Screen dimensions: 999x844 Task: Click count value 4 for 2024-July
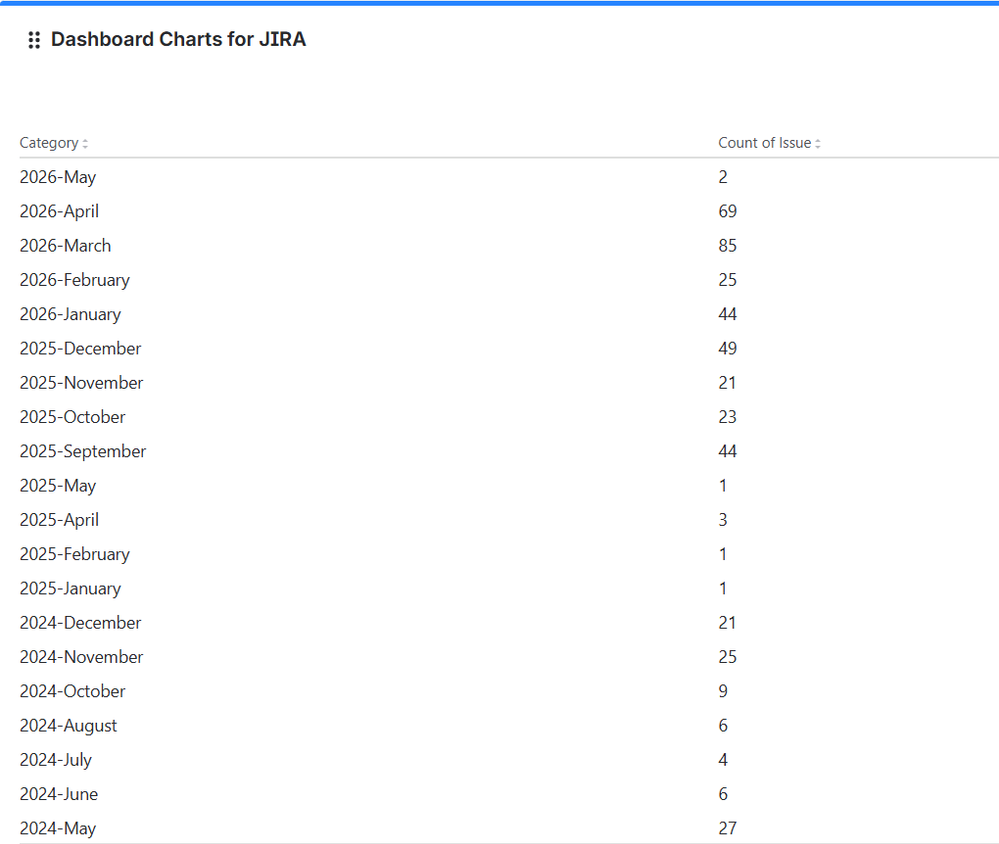723,761
